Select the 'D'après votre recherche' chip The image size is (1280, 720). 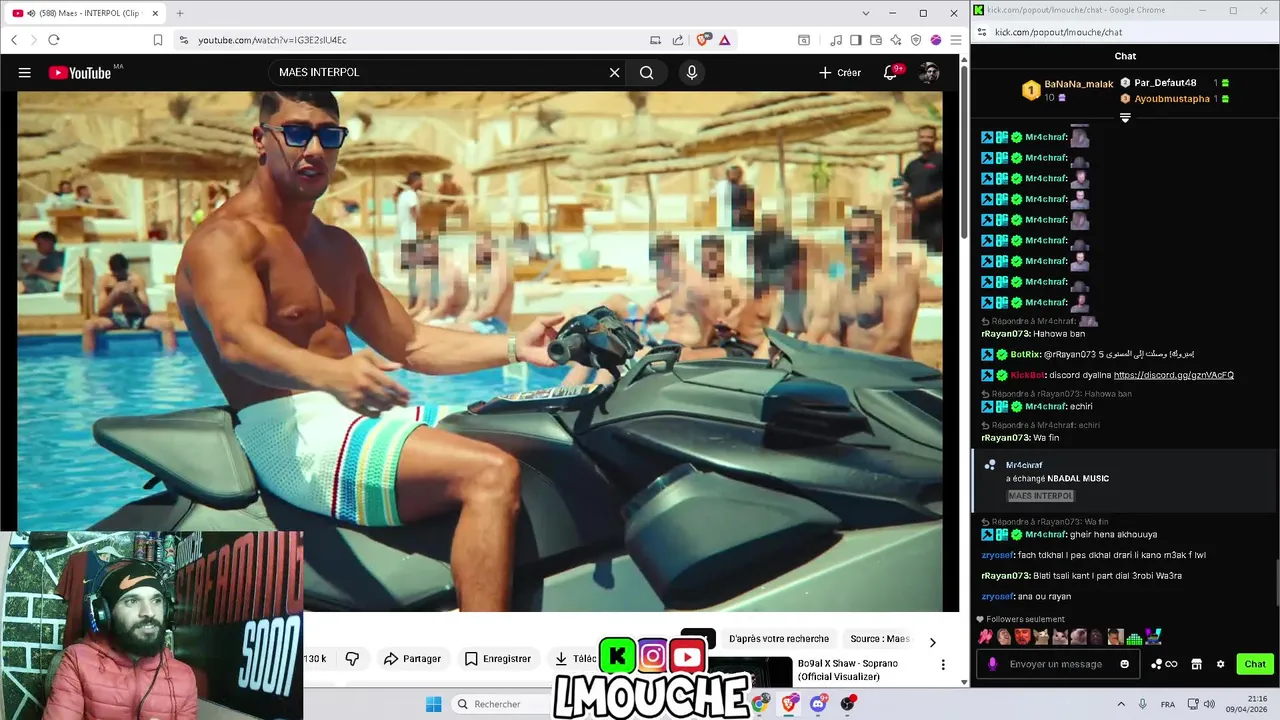click(779, 639)
